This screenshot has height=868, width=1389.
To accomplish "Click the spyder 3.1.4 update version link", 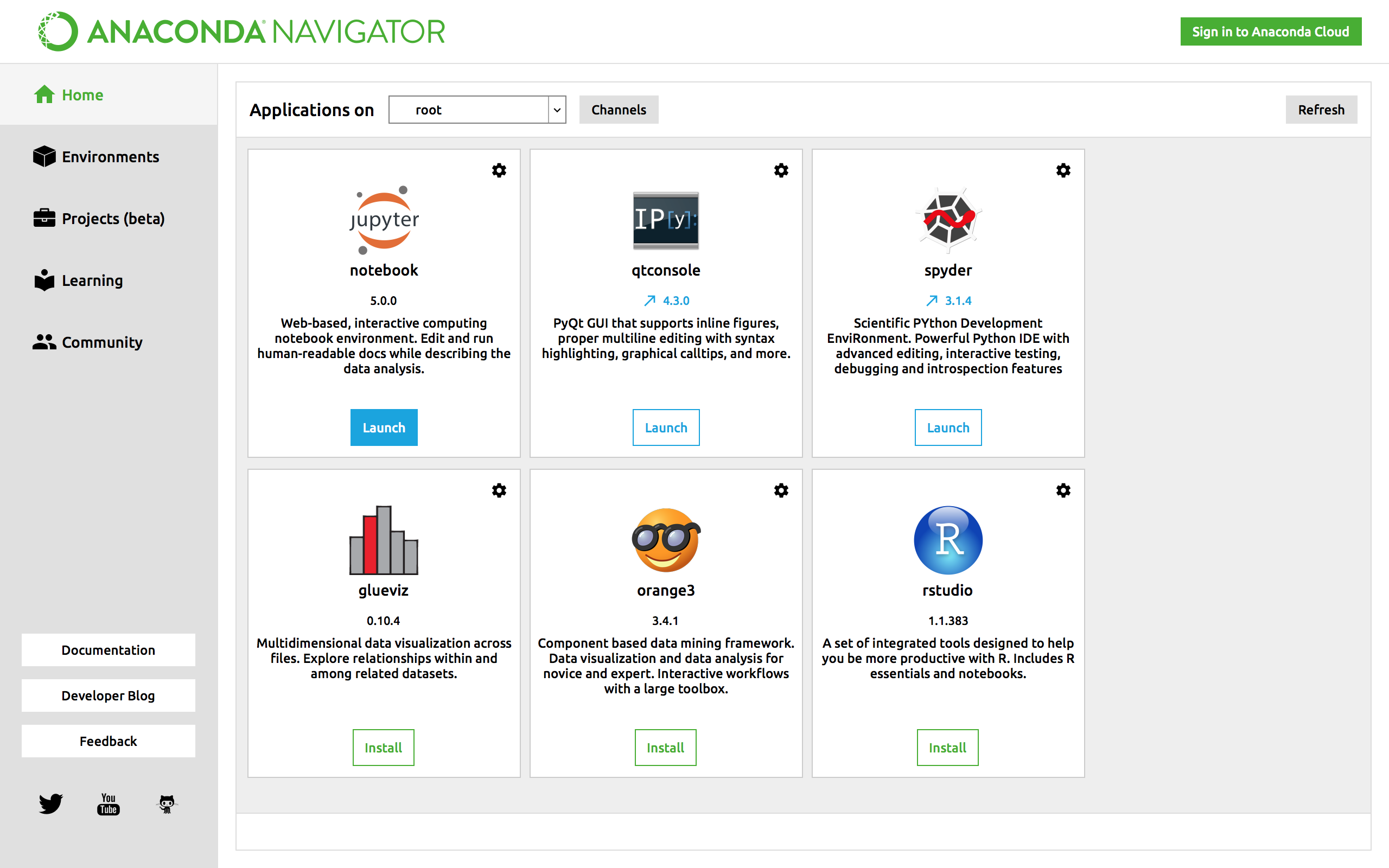I will click(948, 300).
